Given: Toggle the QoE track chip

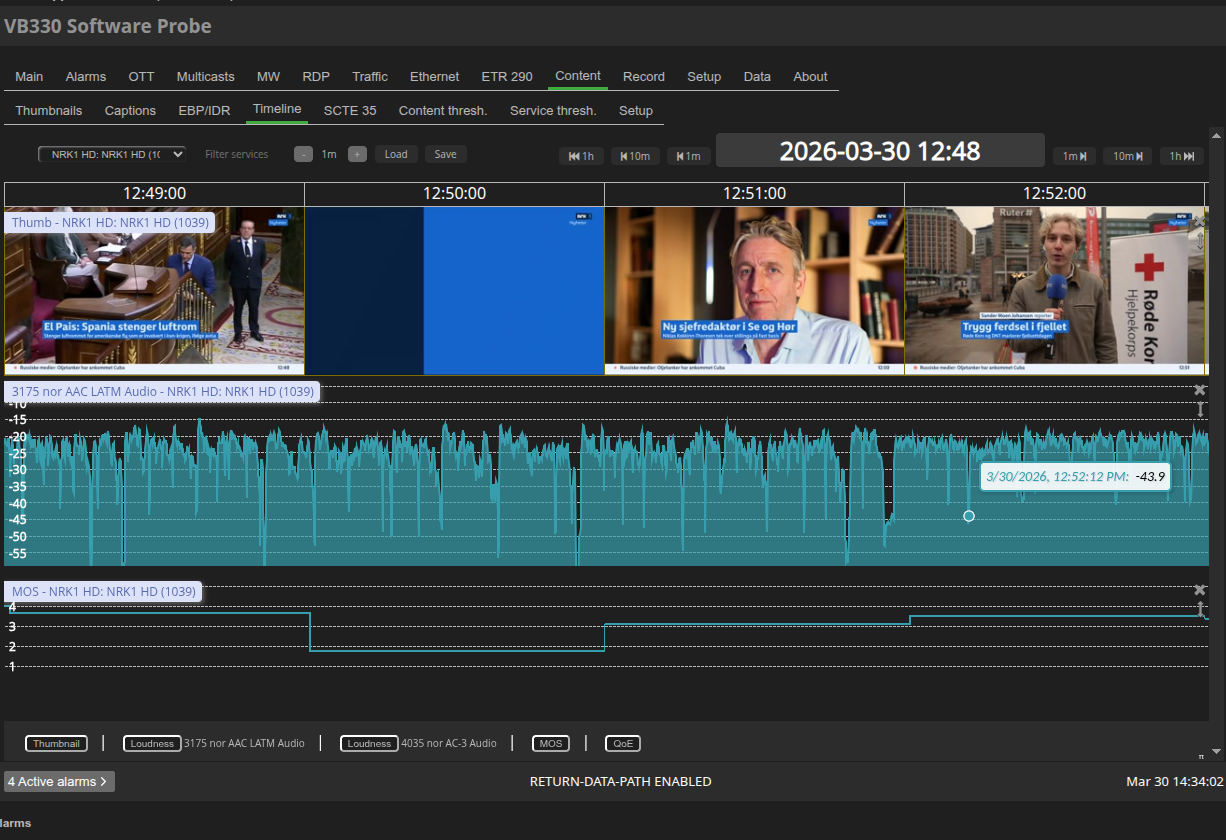Looking at the screenshot, I should [622, 743].
